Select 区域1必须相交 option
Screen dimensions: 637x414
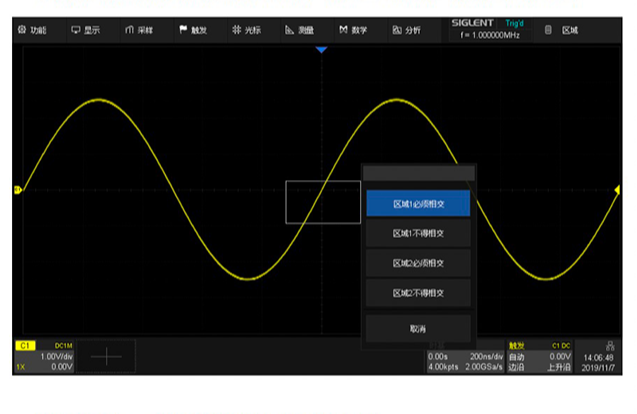tap(417, 204)
